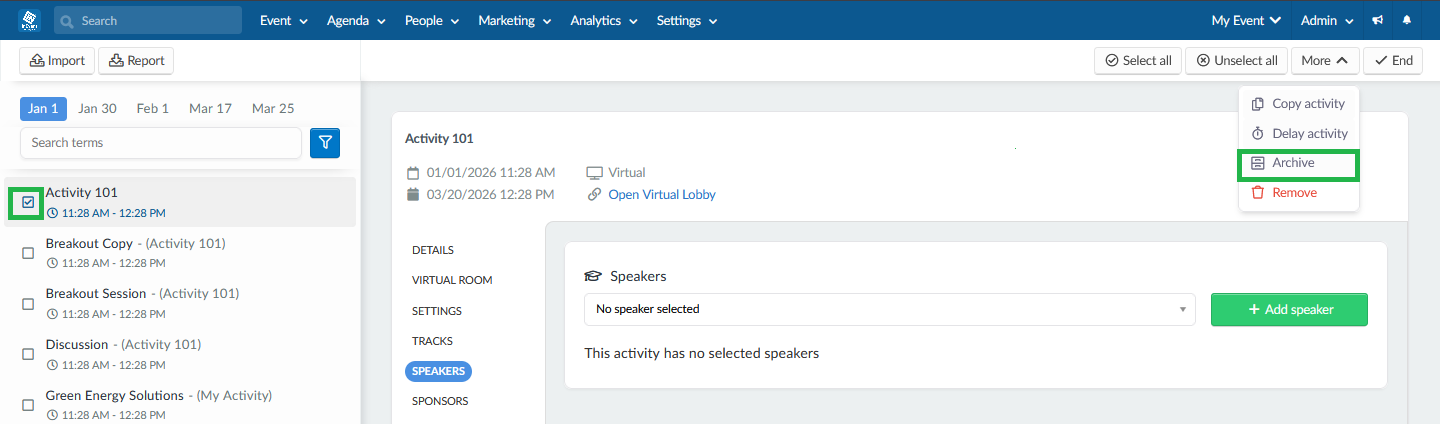This screenshot has height=424, width=1440.
Task: Collapse the More options menu
Action: tap(1325, 61)
